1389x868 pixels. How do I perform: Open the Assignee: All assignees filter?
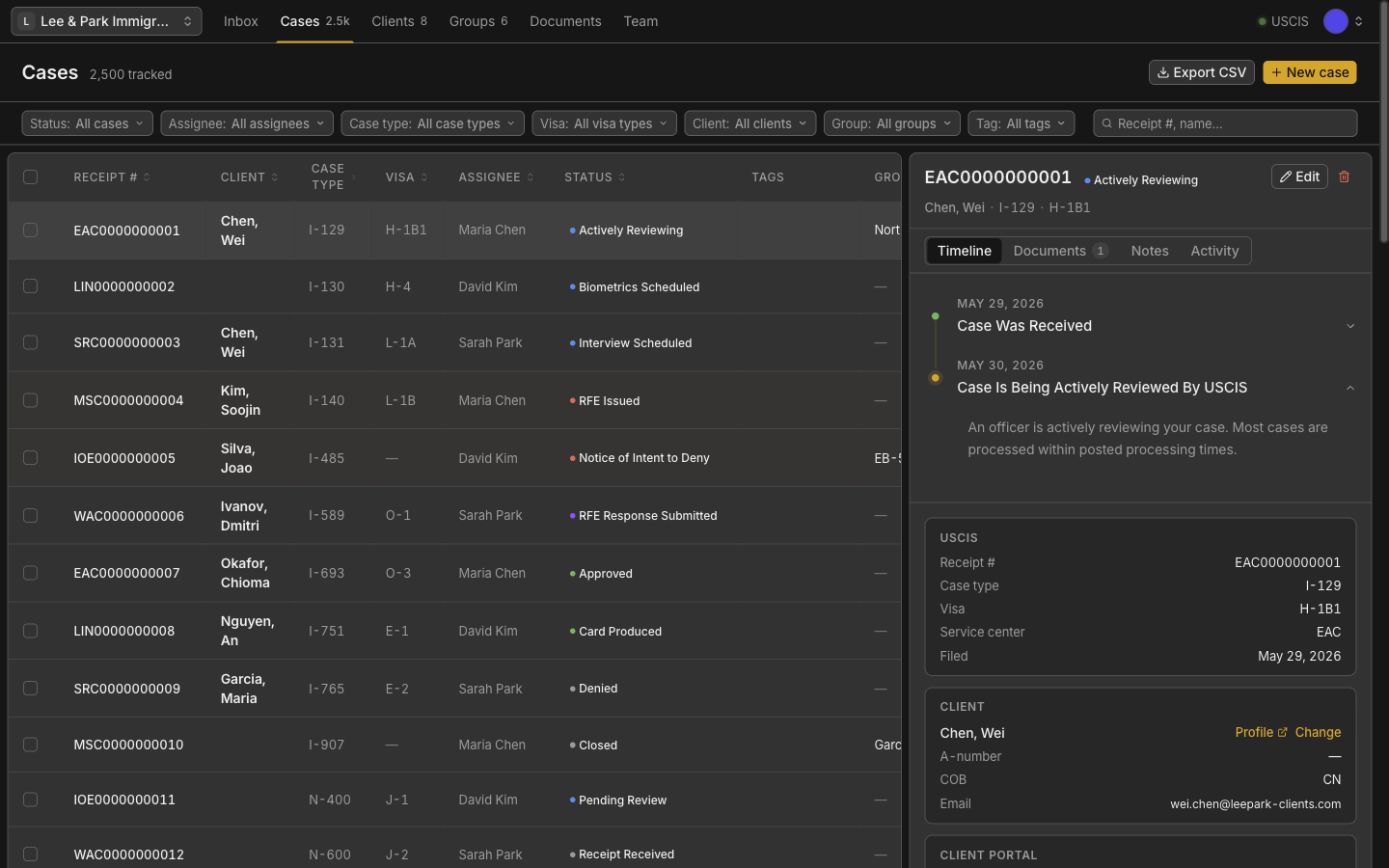point(247,123)
